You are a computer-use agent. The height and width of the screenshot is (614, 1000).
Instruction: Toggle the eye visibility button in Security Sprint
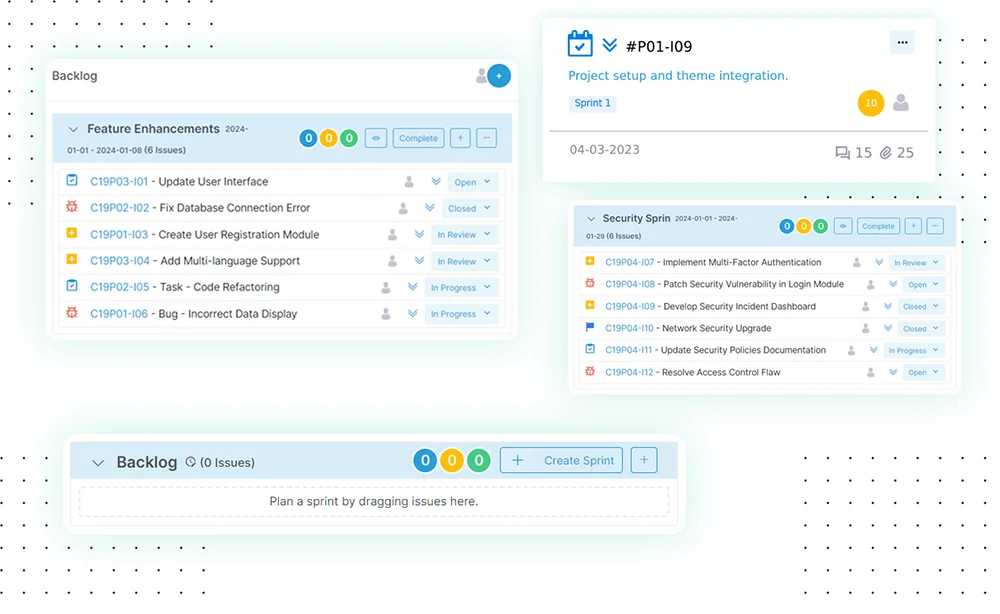click(843, 226)
